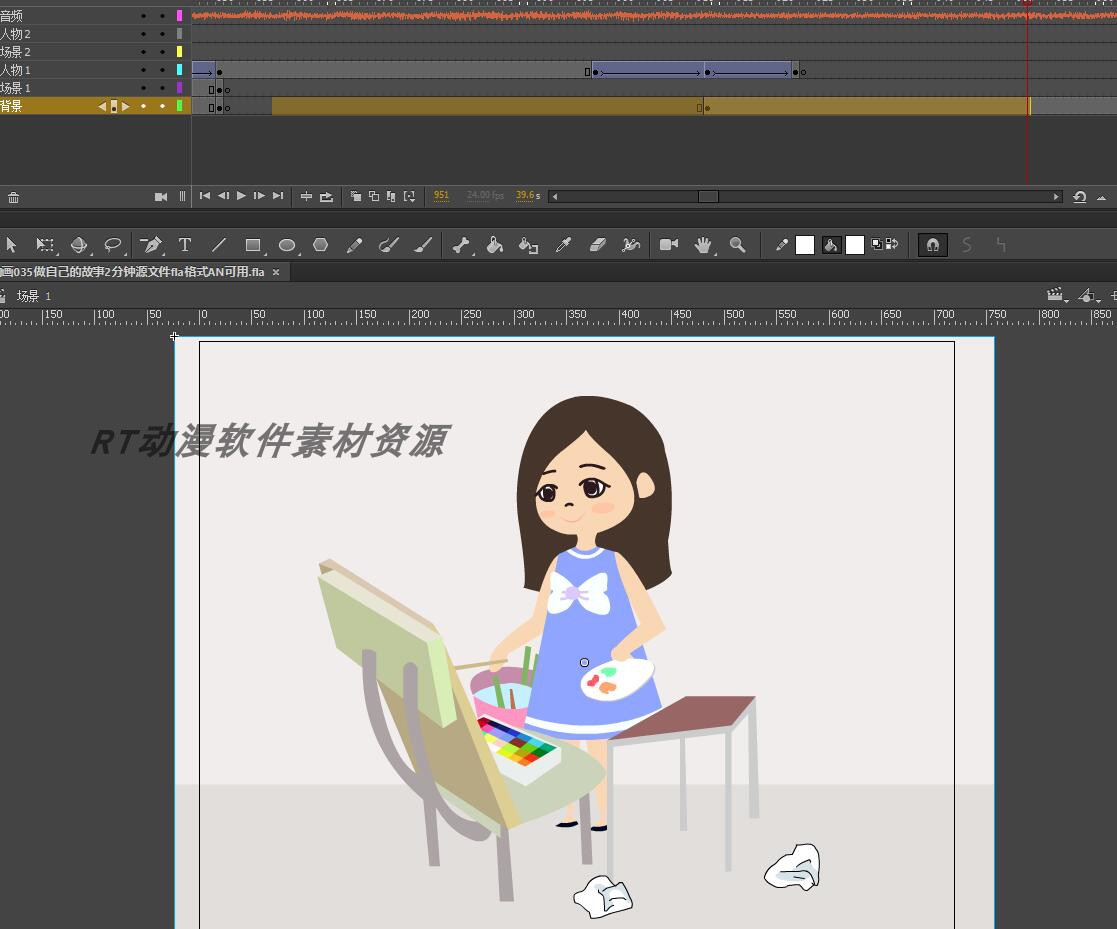Select the Camera tool
1117x929 pixels.
667,245
